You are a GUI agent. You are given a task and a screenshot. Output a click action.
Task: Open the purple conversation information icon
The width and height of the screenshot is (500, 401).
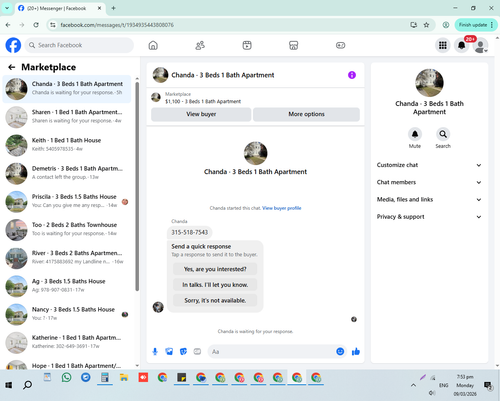point(352,75)
